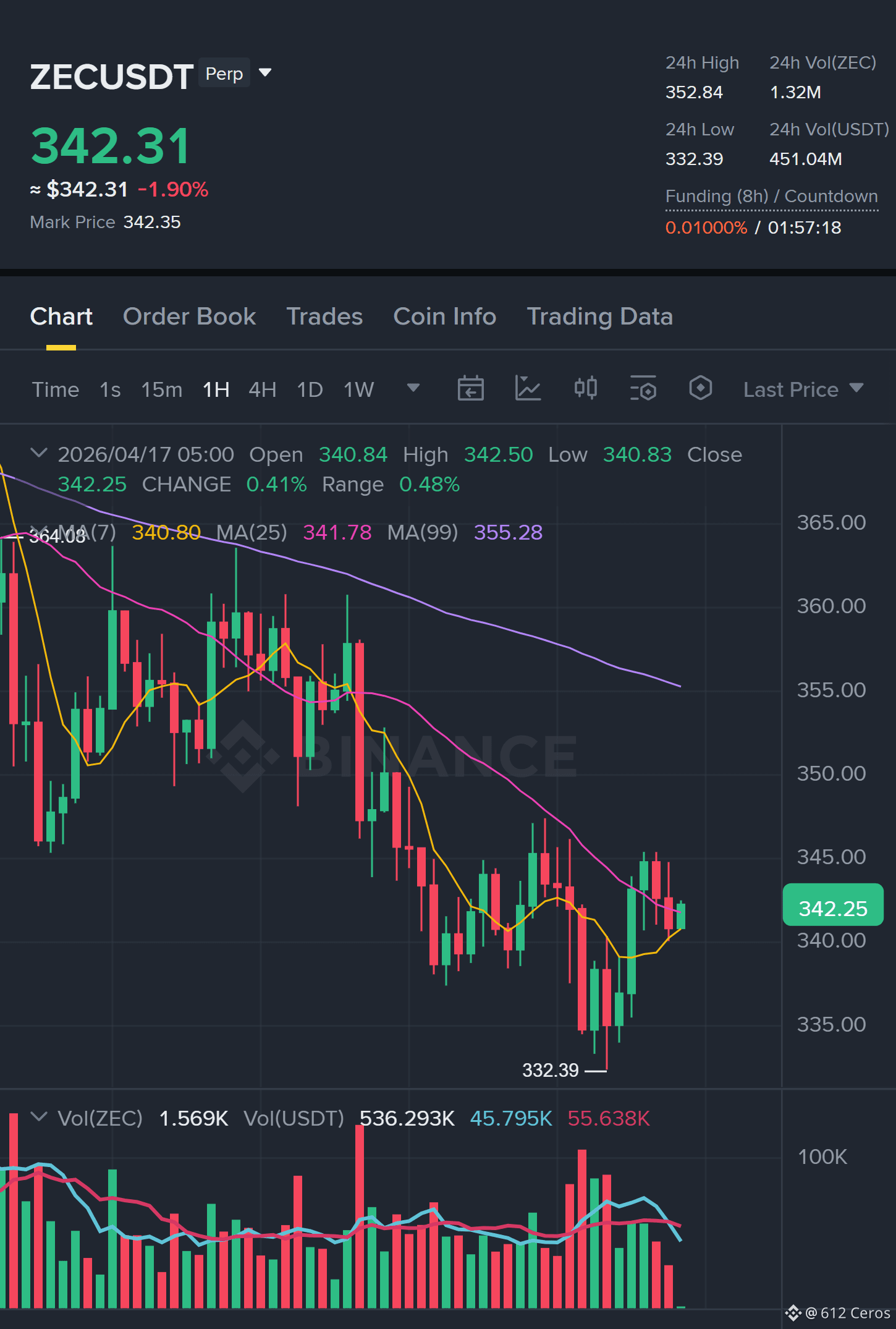The height and width of the screenshot is (1329, 896).
Task: Open the calendar date jump icon
Action: tap(470, 389)
